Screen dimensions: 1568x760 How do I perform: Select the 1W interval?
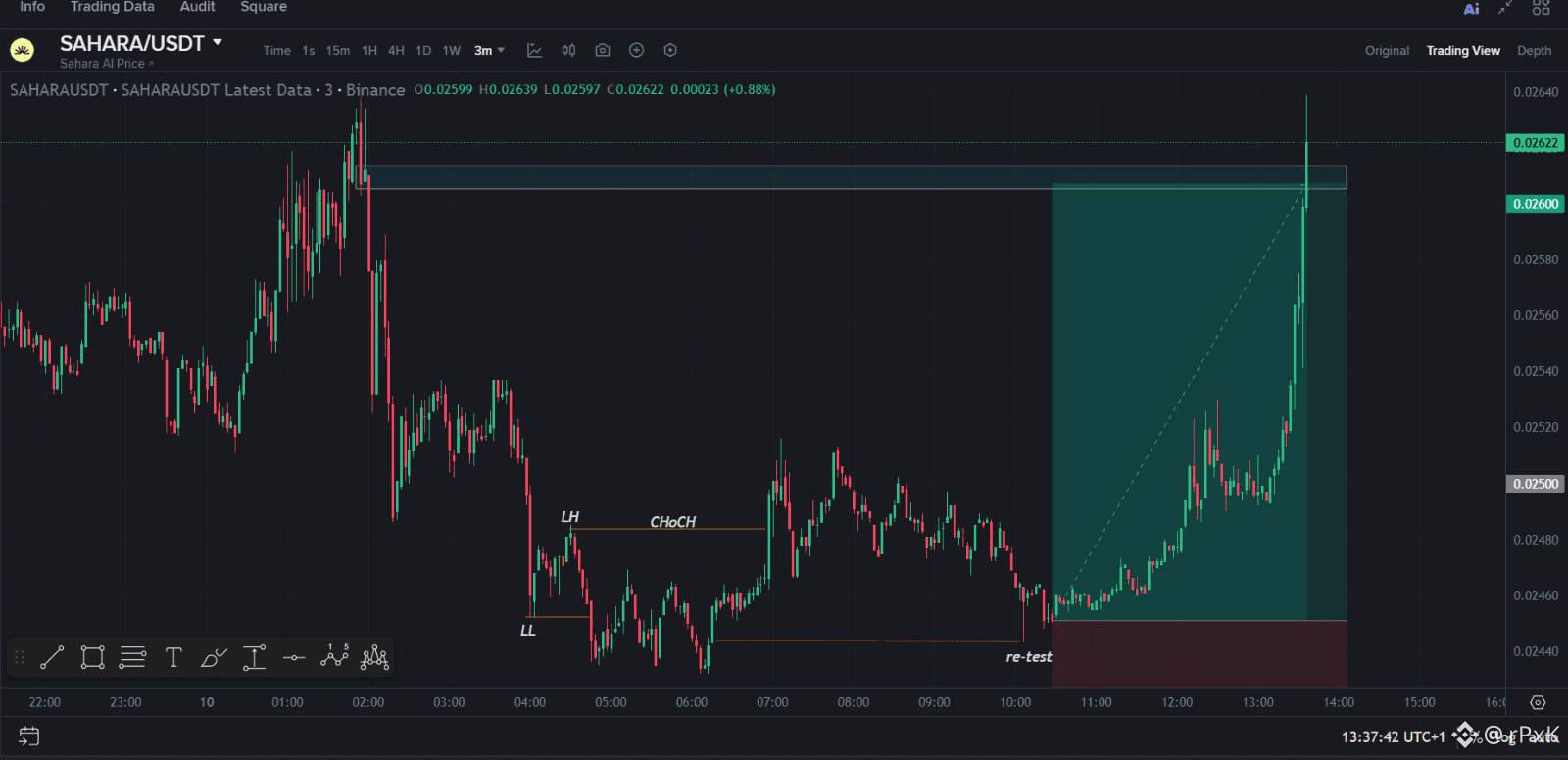pyautogui.click(x=451, y=51)
